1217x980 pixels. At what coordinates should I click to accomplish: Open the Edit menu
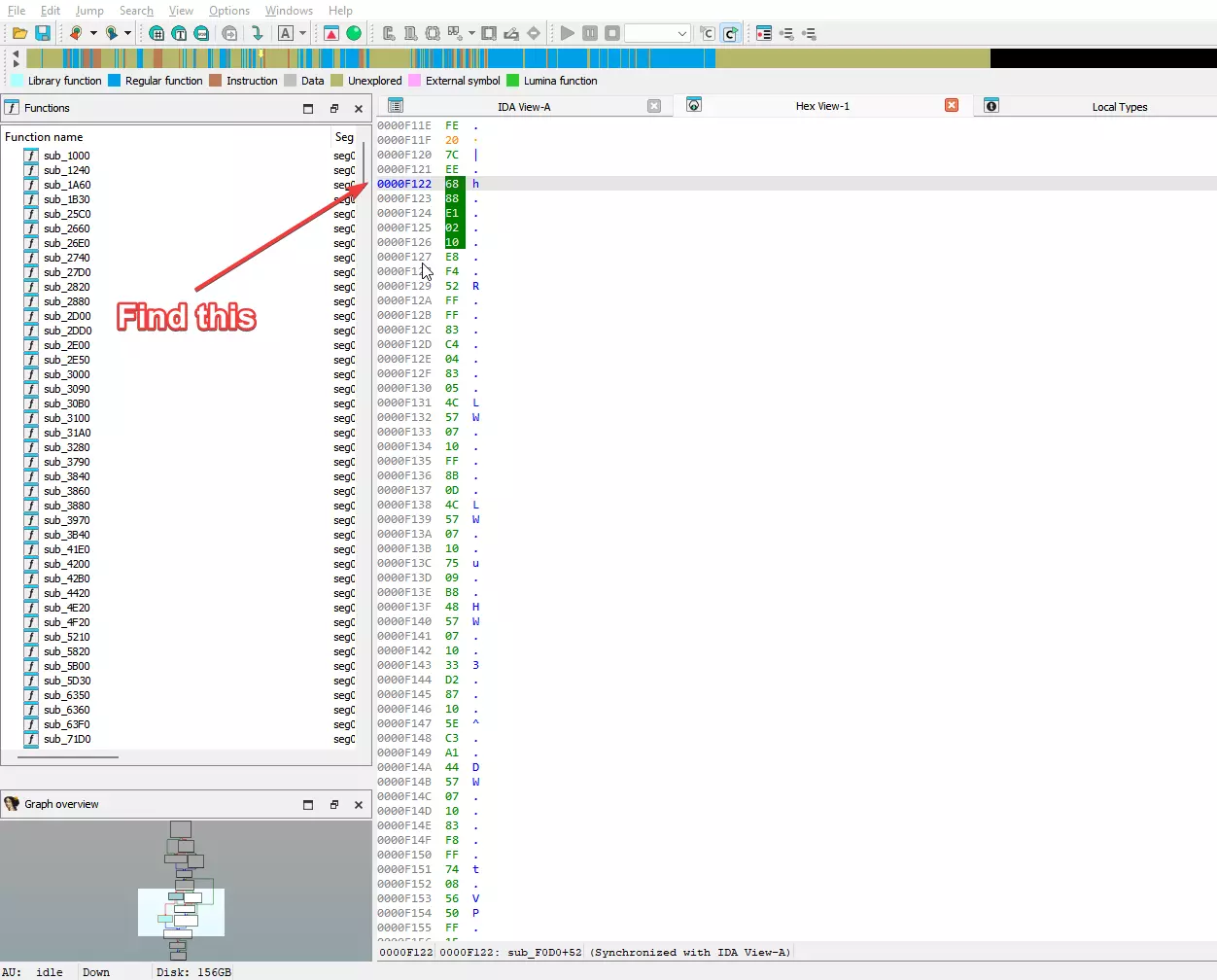point(51,11)
